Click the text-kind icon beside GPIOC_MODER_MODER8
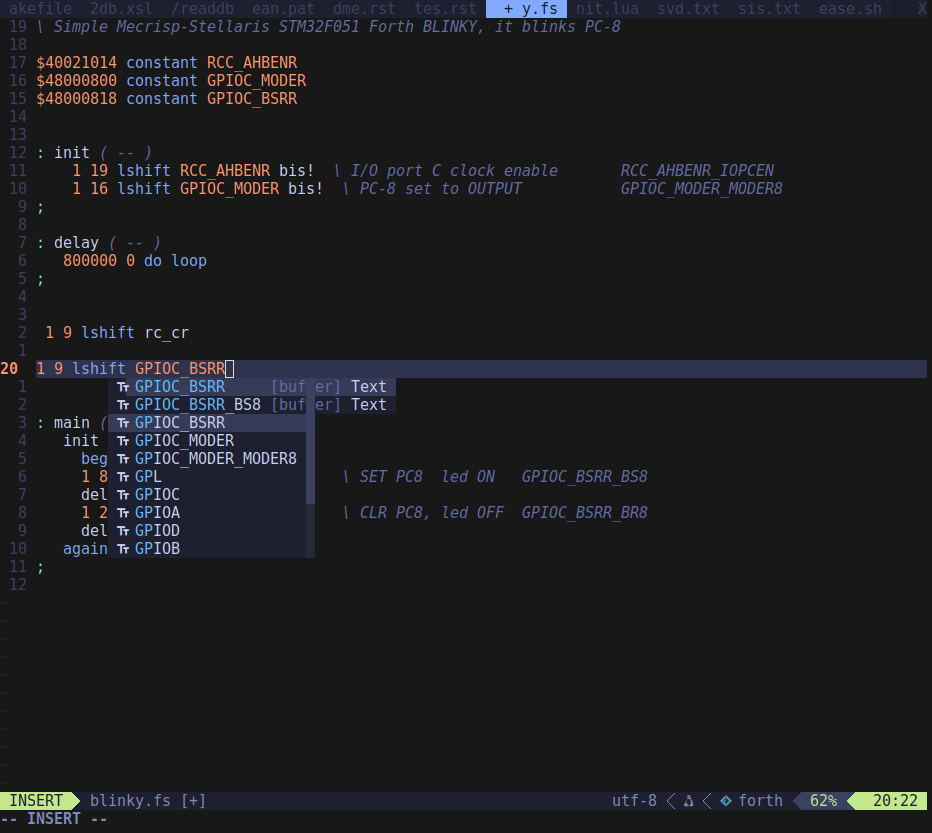The height and width of the screenshot is (833, 932). point(123,459)
